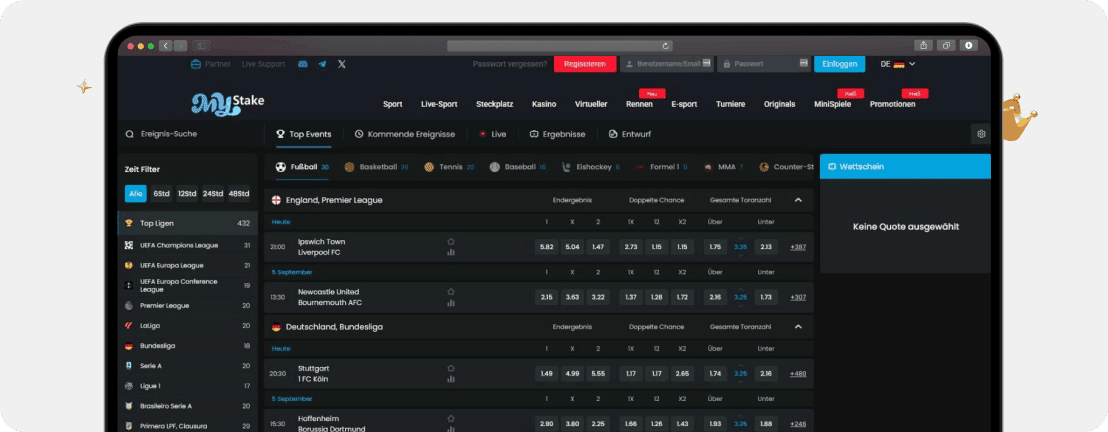Open +307 more markets for Newcastle

click(798, 298)
